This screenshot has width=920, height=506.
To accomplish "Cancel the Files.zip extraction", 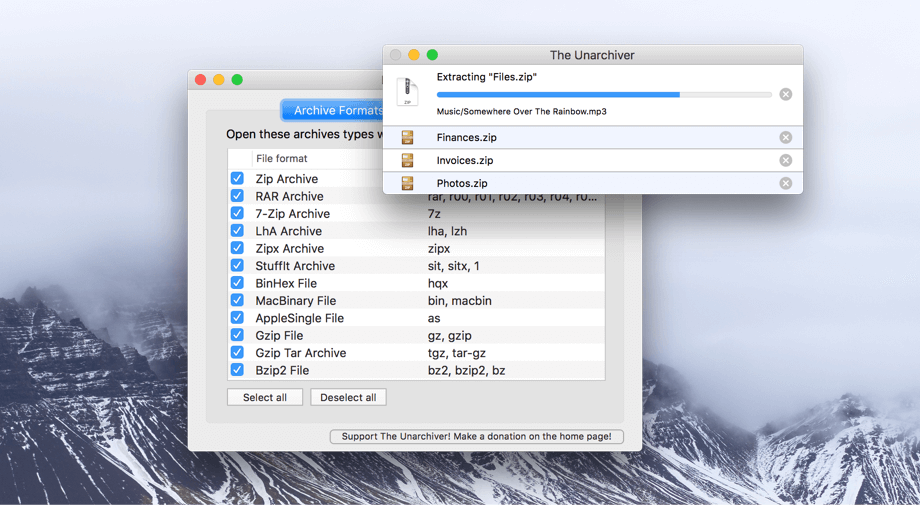I will click(785, 94).
